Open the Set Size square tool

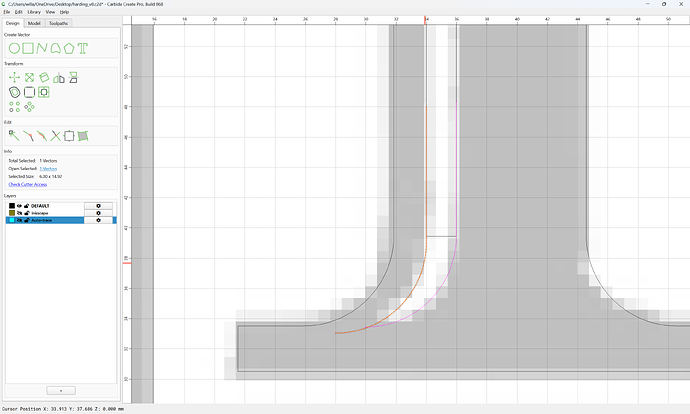point(69,136)
